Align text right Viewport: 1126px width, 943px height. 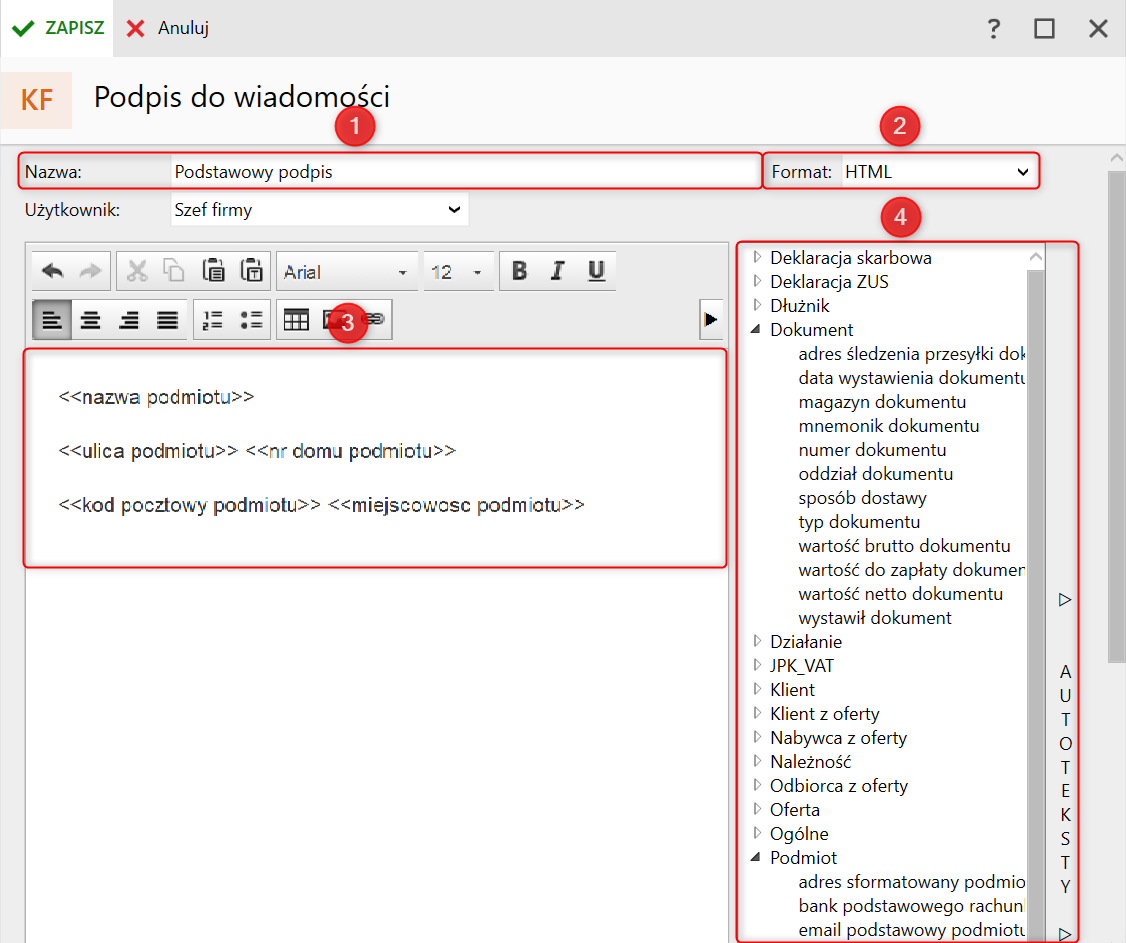pos(129,320)
